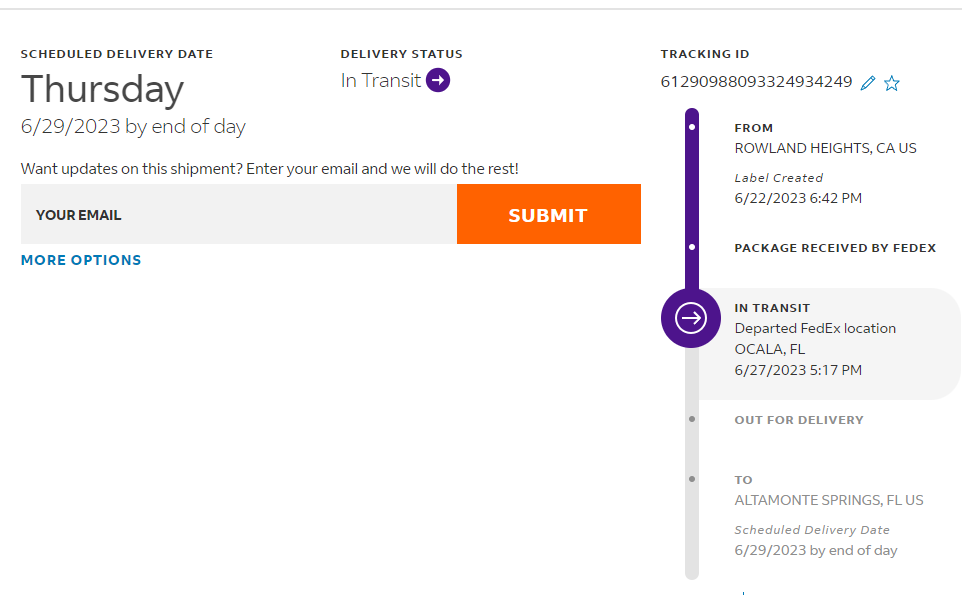Click the Departed FedEx location status entry
This screenshot has height=595, width=962.
tap(815, 328)
